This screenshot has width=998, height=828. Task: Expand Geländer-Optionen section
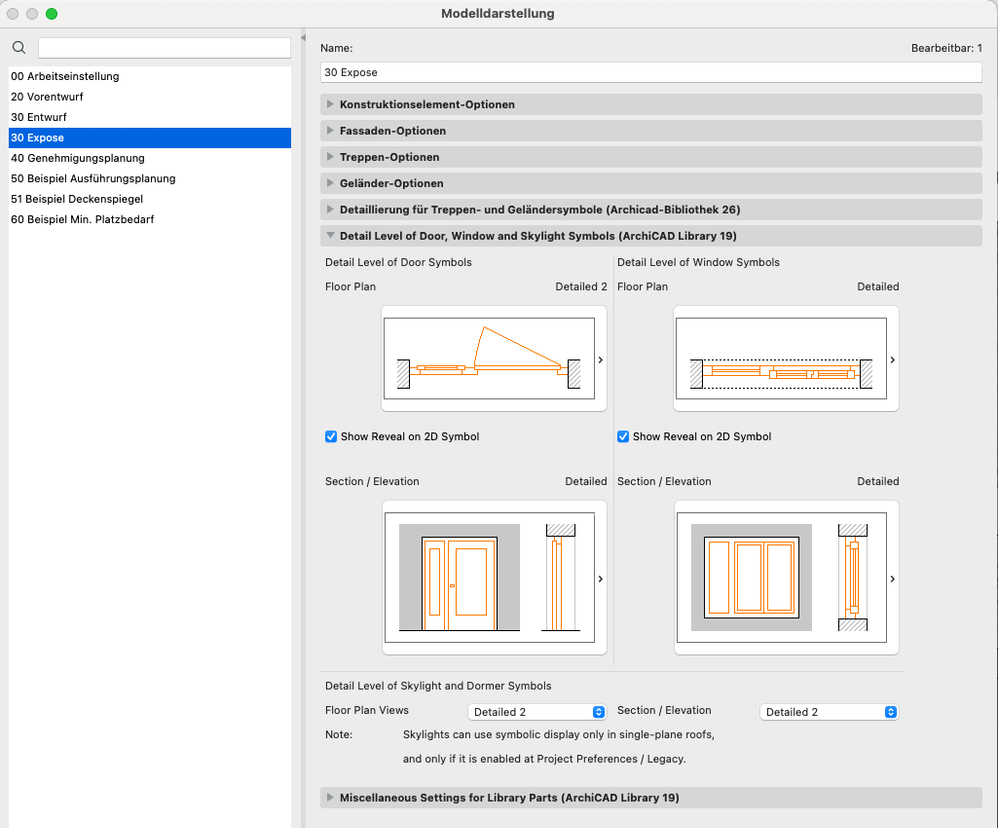tap(650, 183)
